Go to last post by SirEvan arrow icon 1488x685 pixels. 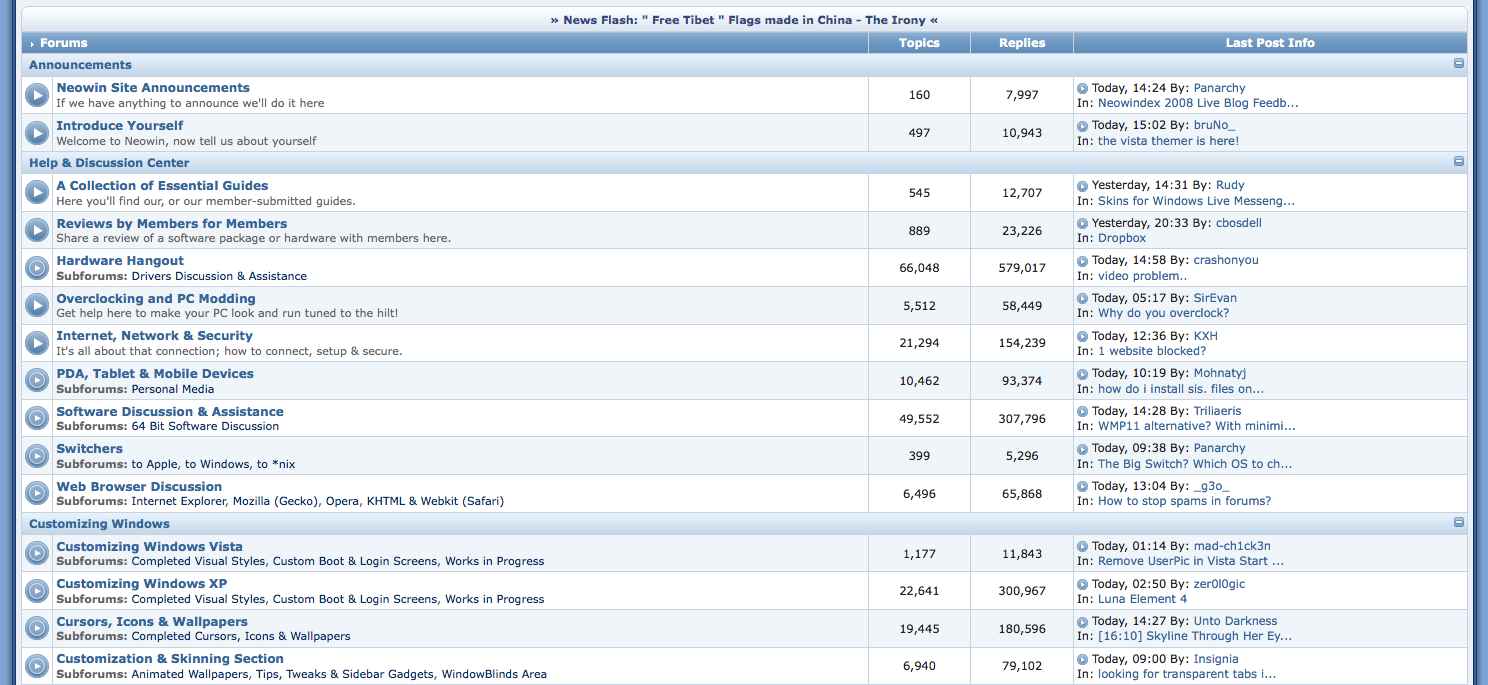tap(1082, 298)
